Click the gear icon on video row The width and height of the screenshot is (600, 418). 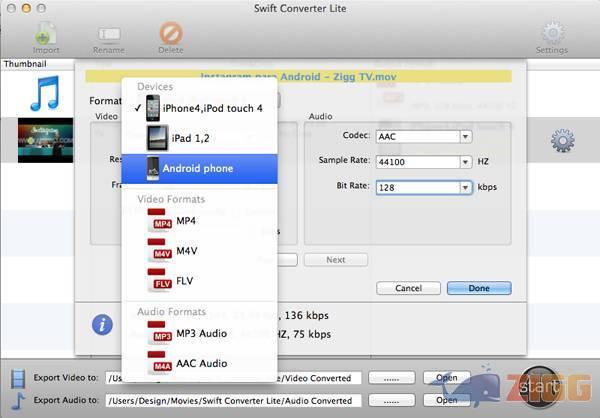[x=562, y=140]
